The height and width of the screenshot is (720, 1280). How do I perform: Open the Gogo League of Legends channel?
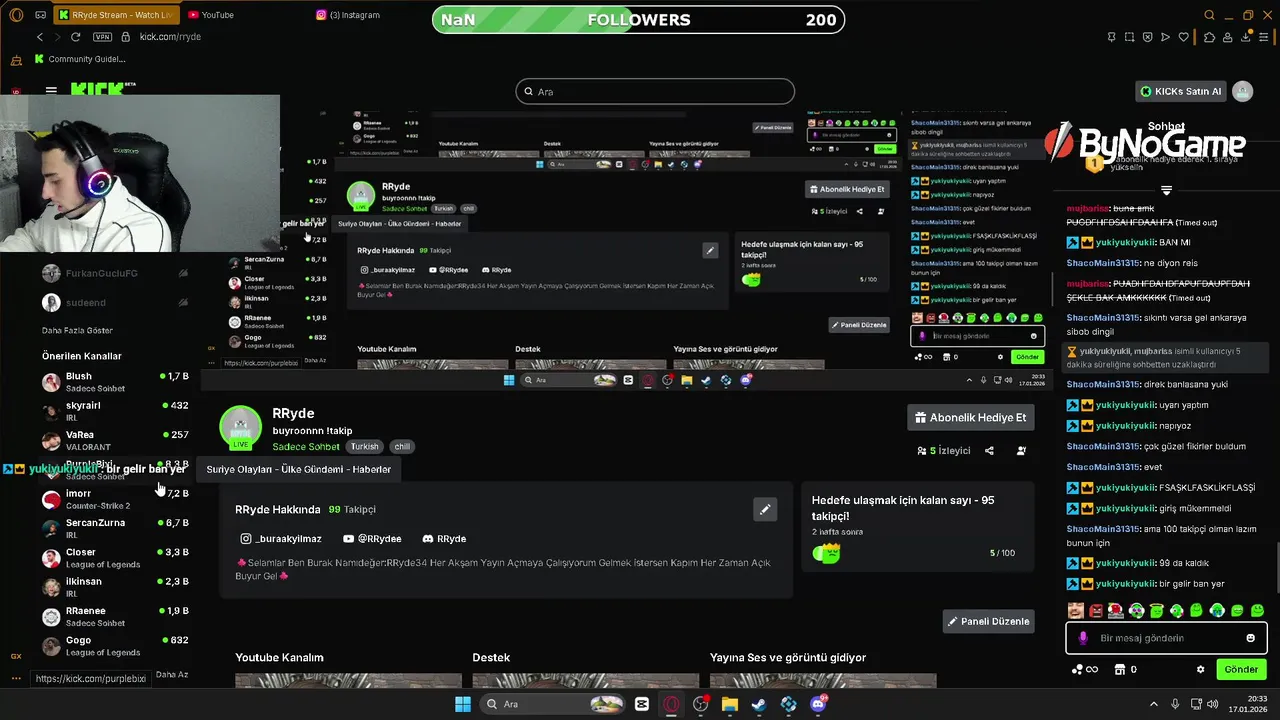(115, 645)
